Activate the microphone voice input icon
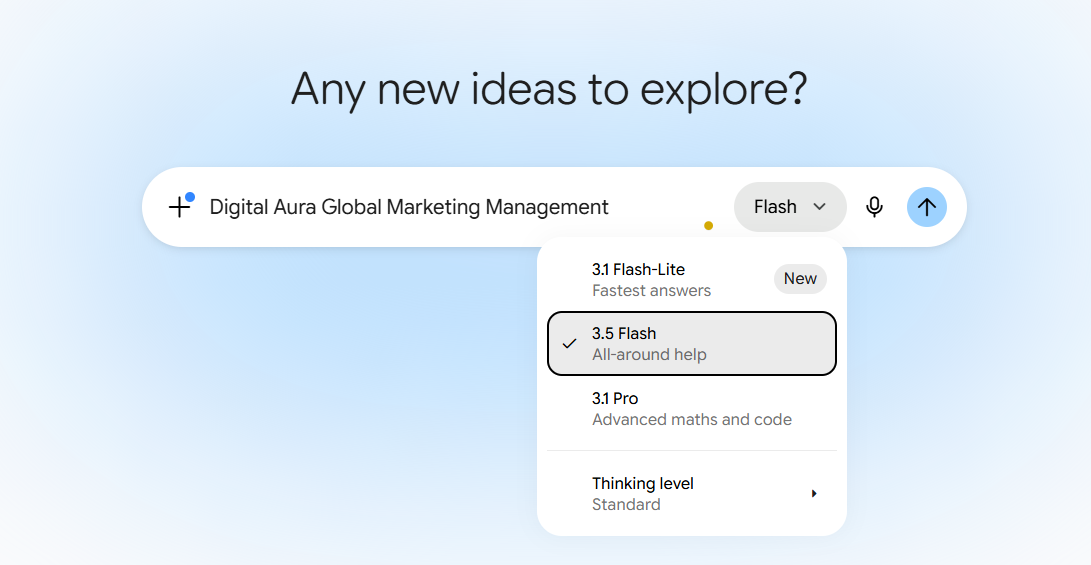 click(x=875, y=207)
